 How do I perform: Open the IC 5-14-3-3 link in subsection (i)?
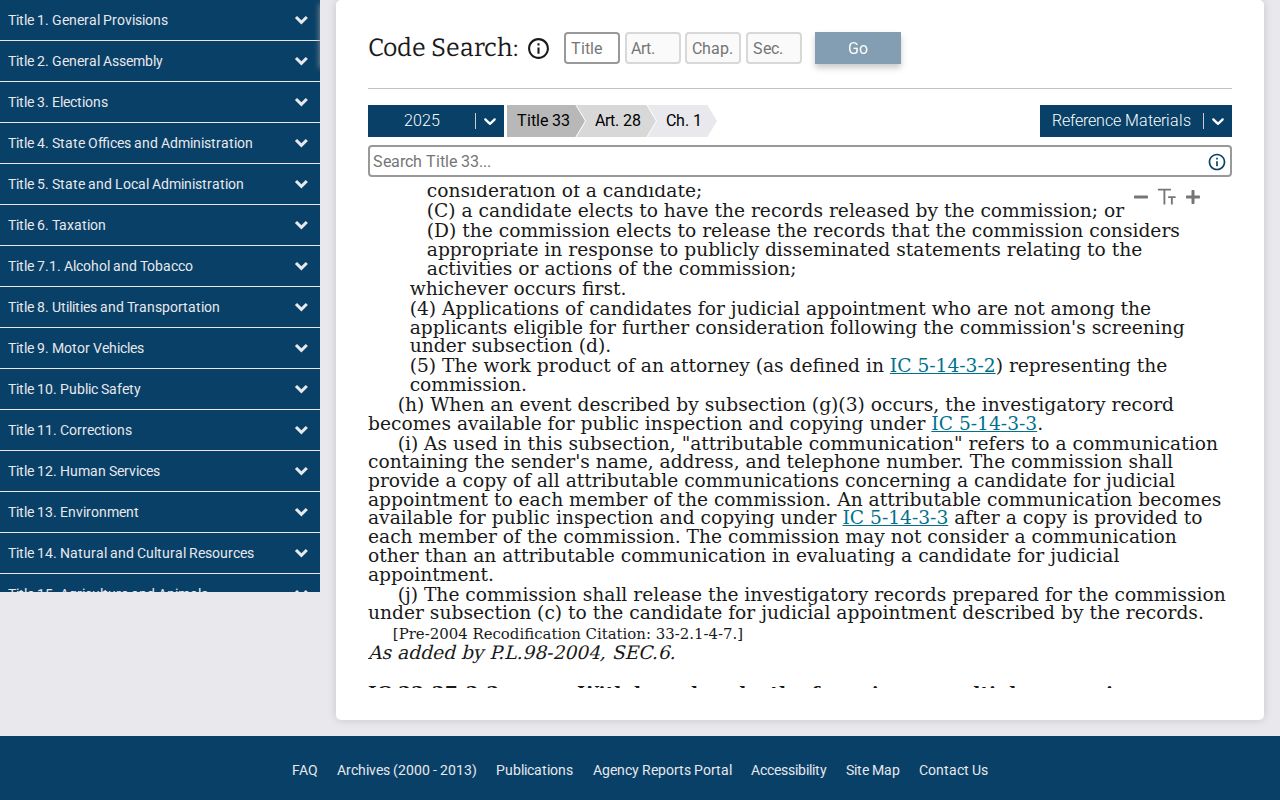[x=895, y=518]
